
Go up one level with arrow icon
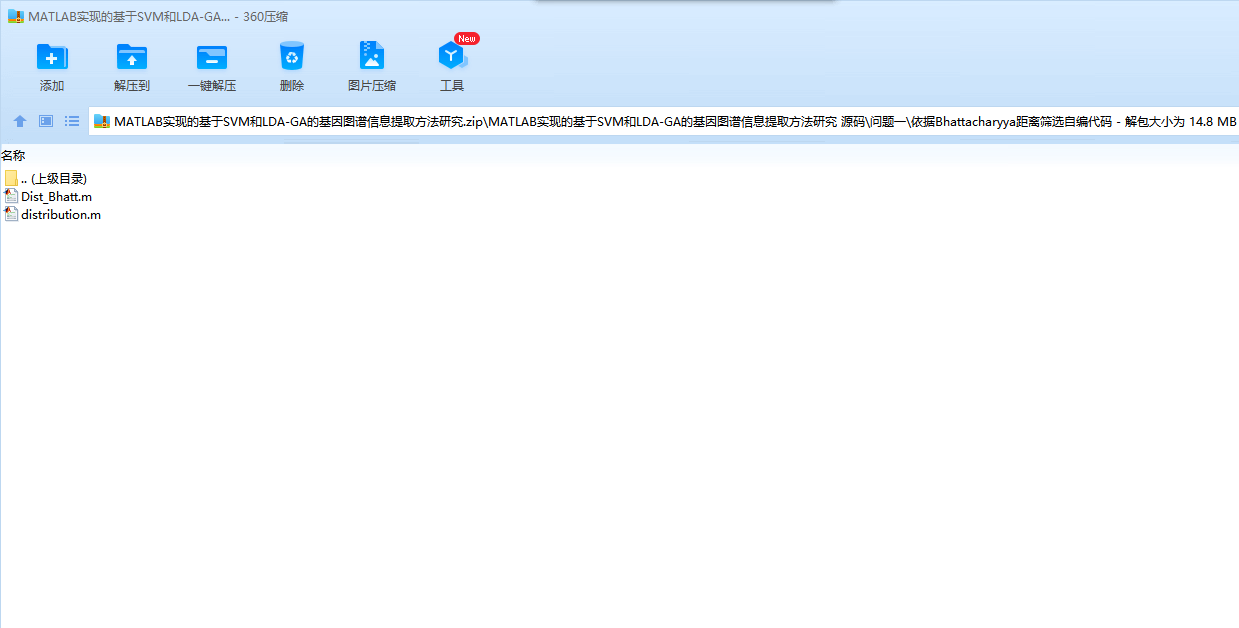pyautogui.click(x=20, y=121)
